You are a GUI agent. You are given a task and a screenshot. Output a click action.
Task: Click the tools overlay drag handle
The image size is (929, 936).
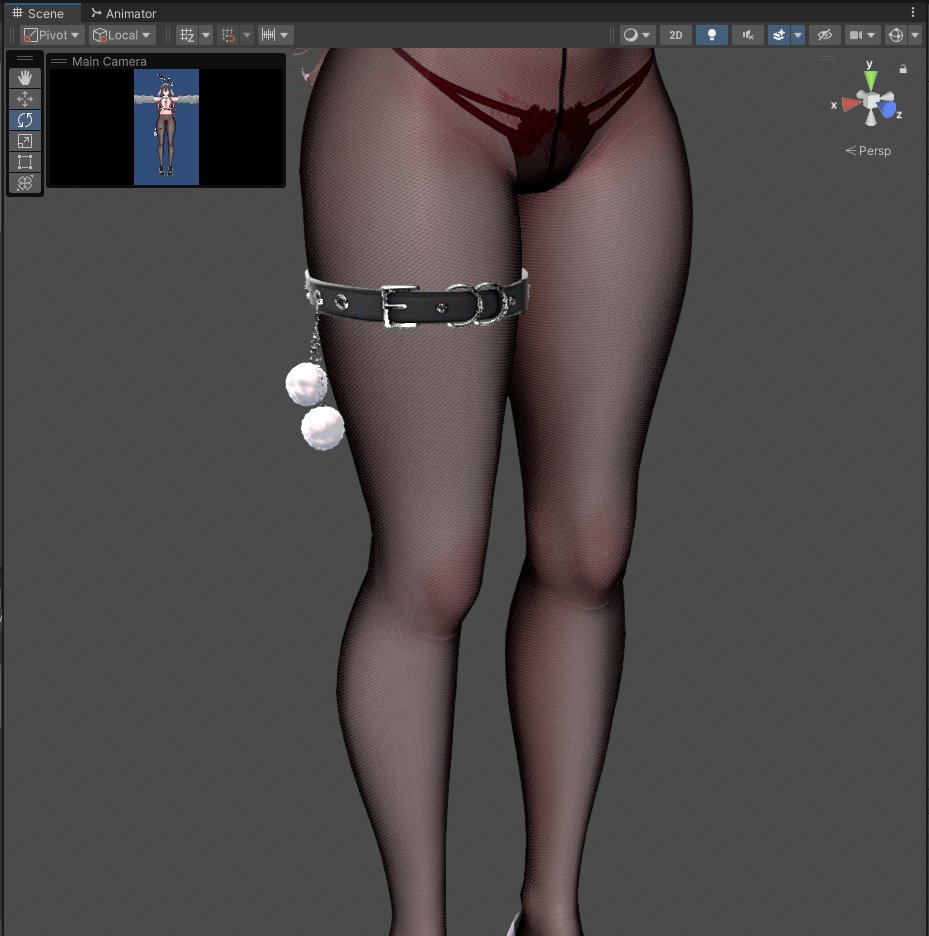[25, 58]
